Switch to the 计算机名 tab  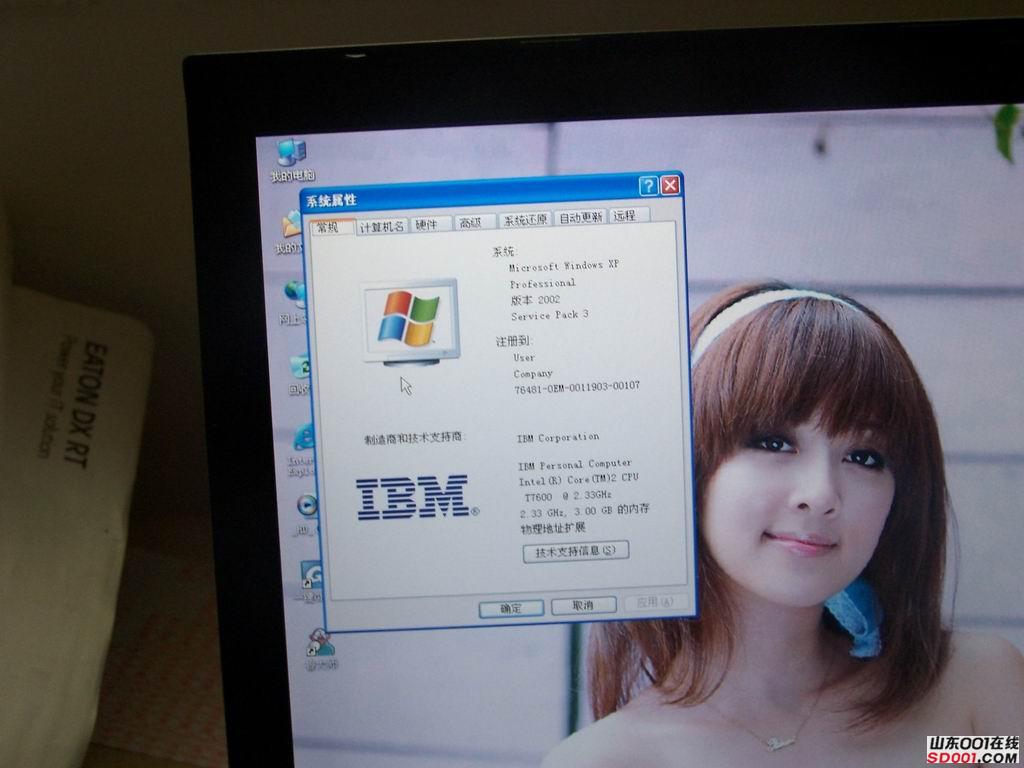[382, 226]
